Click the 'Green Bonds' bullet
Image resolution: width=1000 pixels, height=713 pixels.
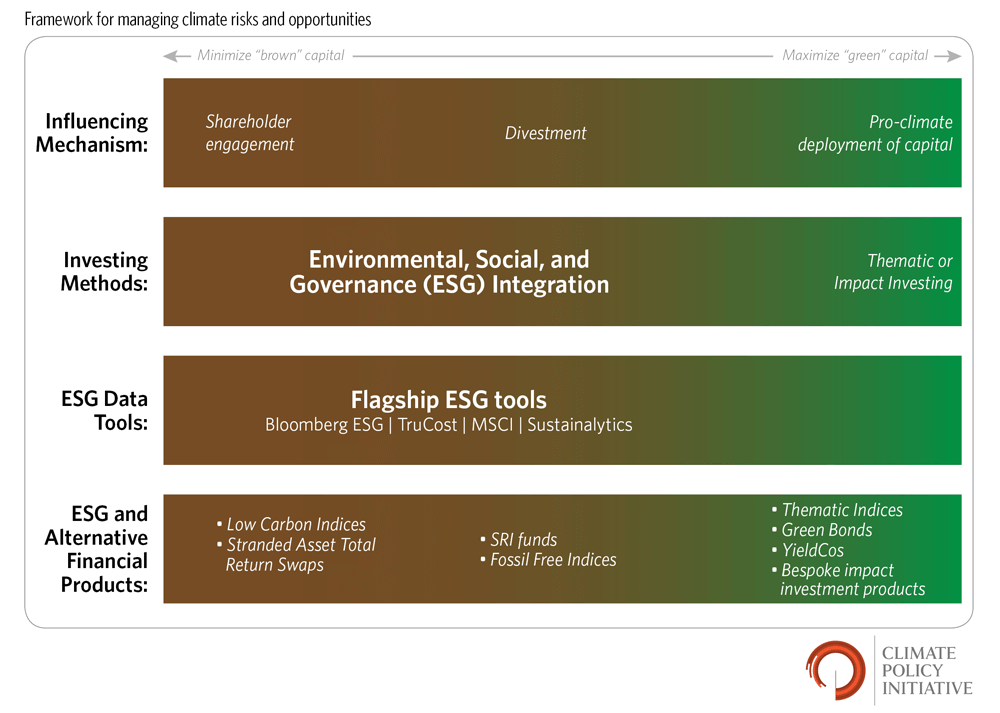point(821,529)
